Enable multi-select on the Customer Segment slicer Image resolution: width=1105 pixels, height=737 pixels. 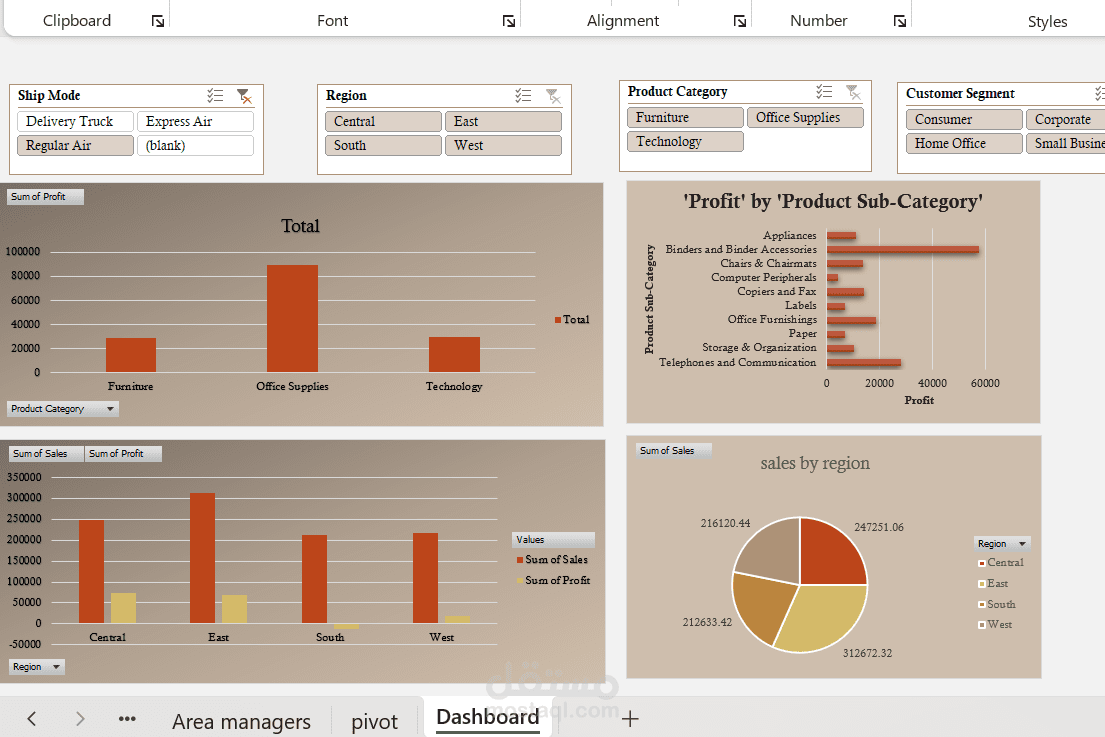(1098, 92)
